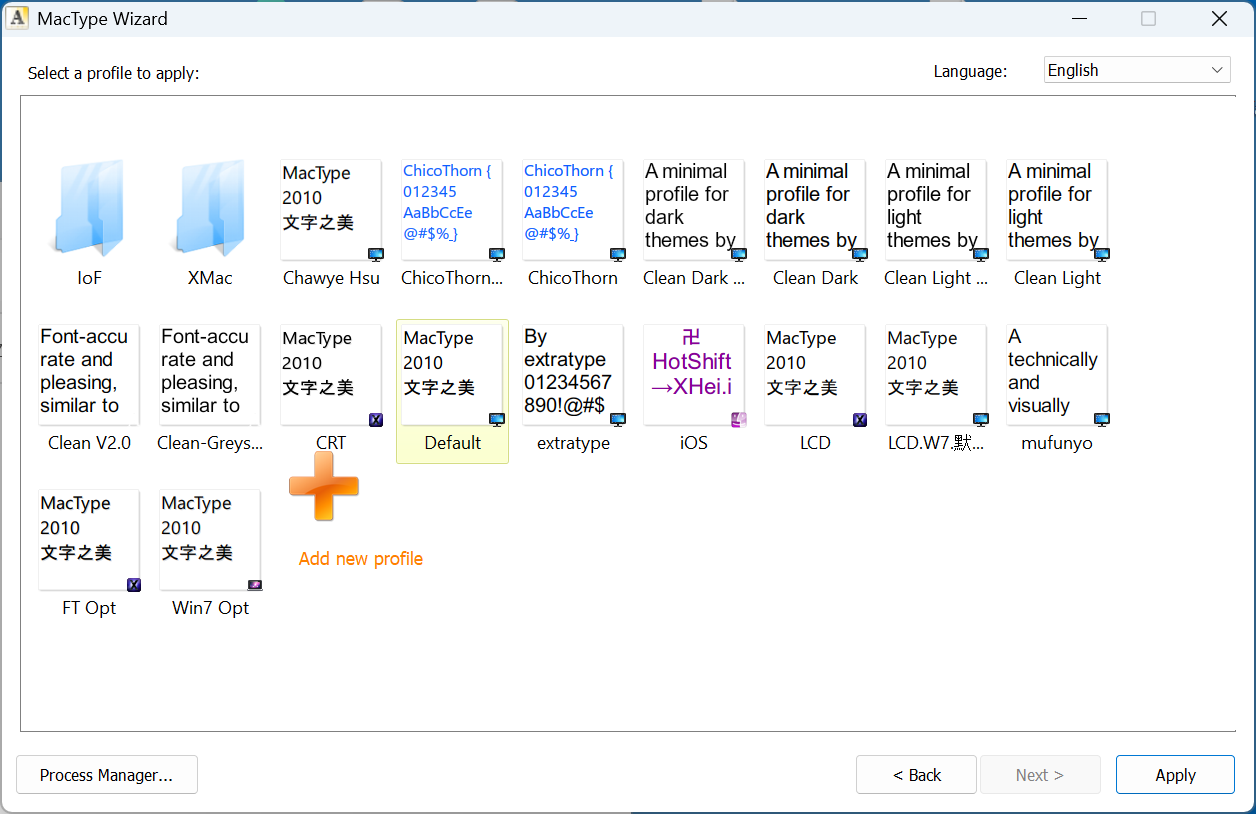
Task: Pick the Clean V2.0 profile
Action: pyautogui.click(x=89, y=376)
